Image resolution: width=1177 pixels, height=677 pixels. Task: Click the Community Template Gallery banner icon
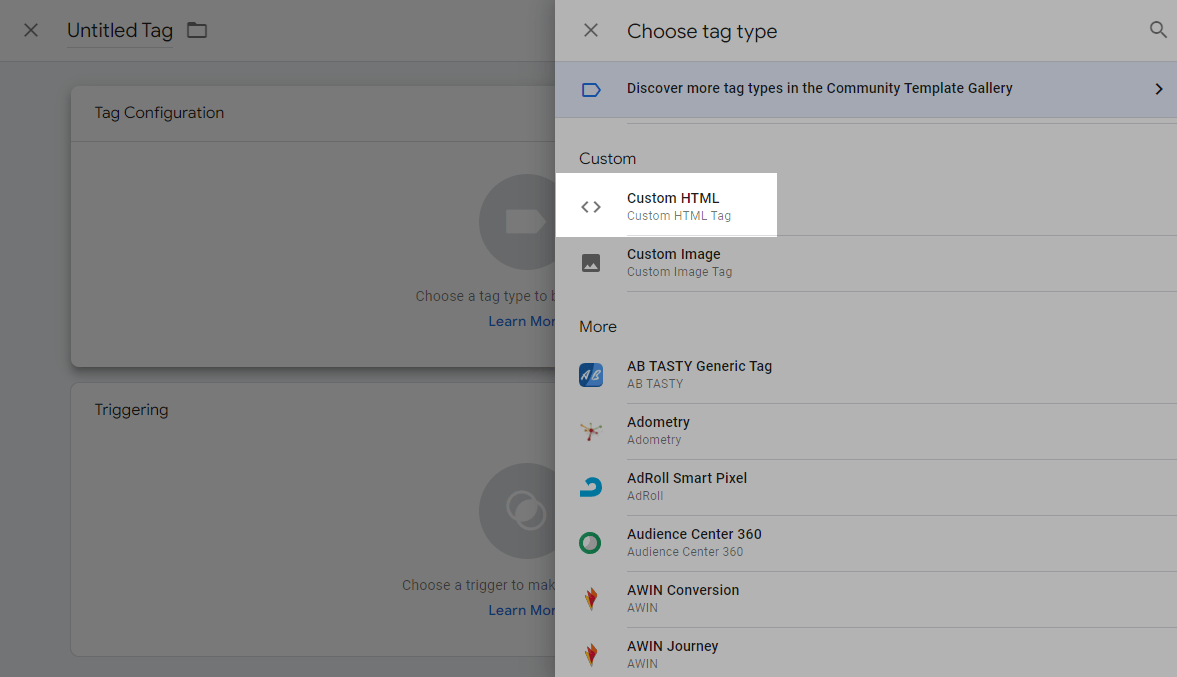click(591, 88)
